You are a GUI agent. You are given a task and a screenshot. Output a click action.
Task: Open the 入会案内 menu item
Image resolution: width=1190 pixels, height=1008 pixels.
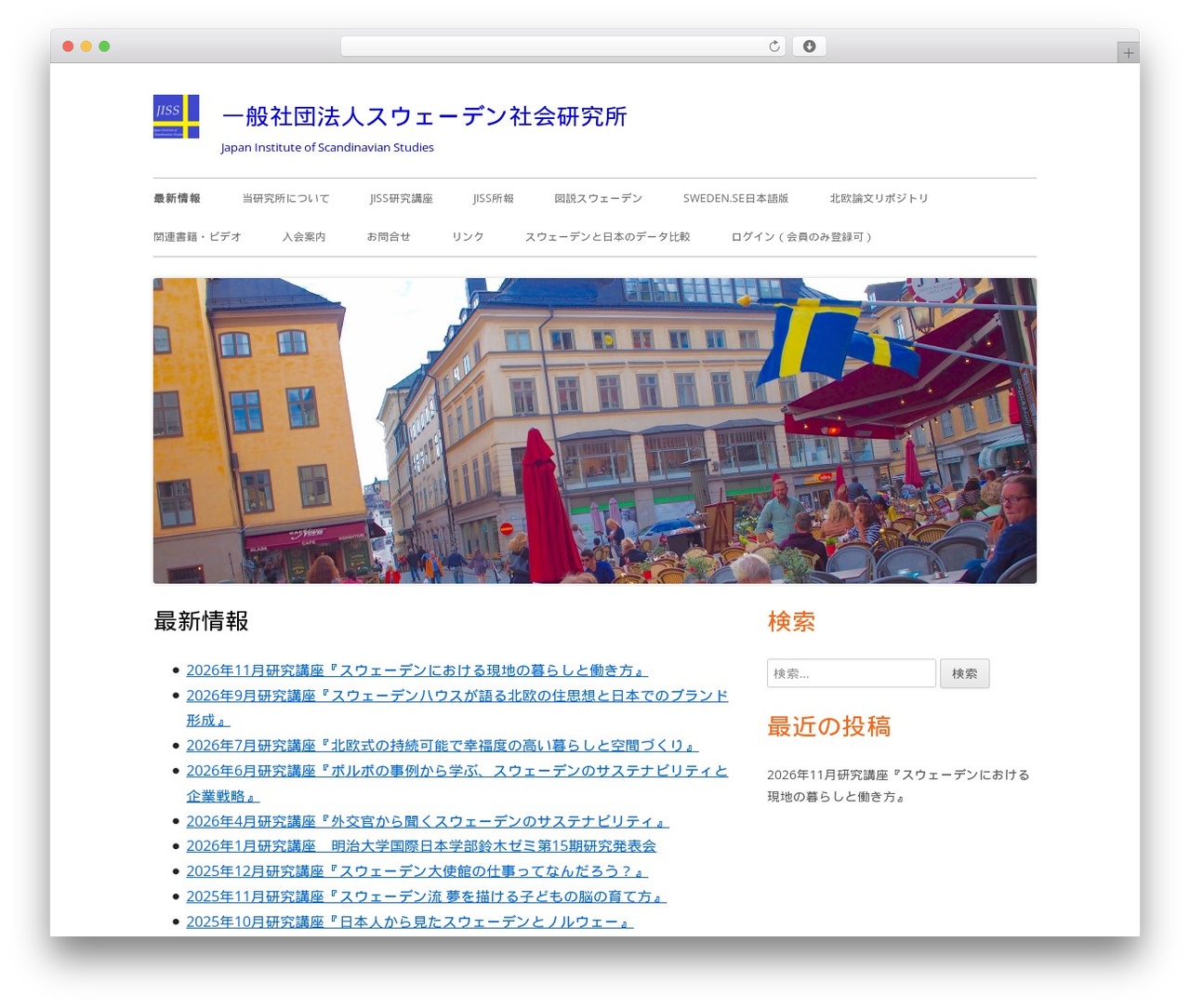click(x=304, y=237)
